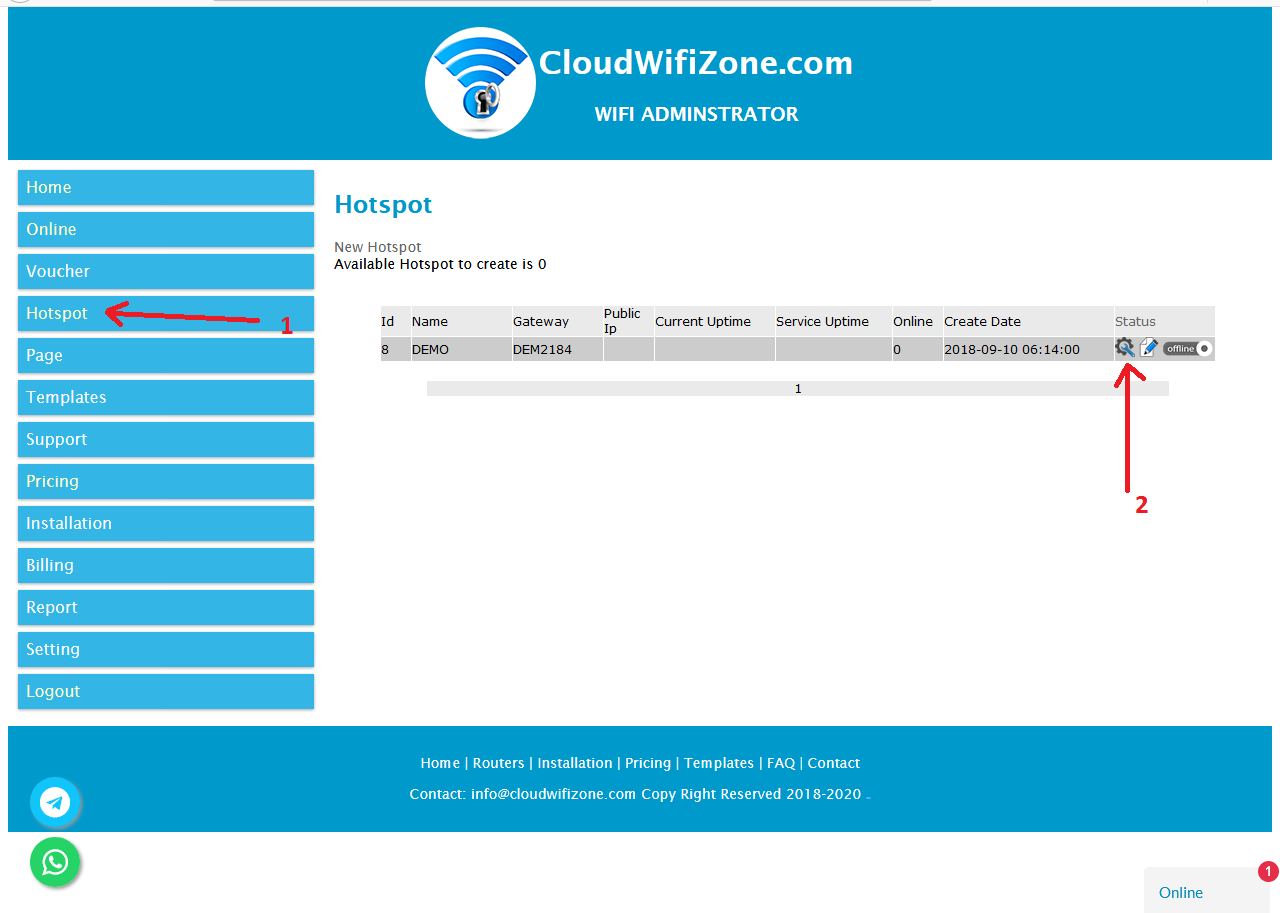Click the Contact link in footer

pos(834,763)
